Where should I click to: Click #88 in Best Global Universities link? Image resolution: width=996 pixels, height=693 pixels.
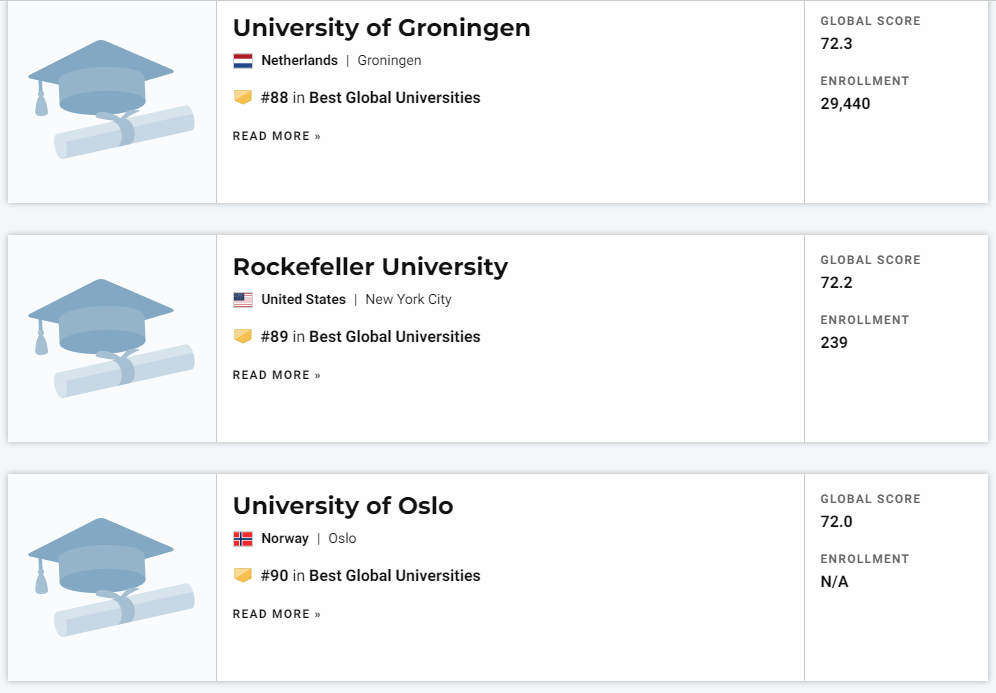370,97
